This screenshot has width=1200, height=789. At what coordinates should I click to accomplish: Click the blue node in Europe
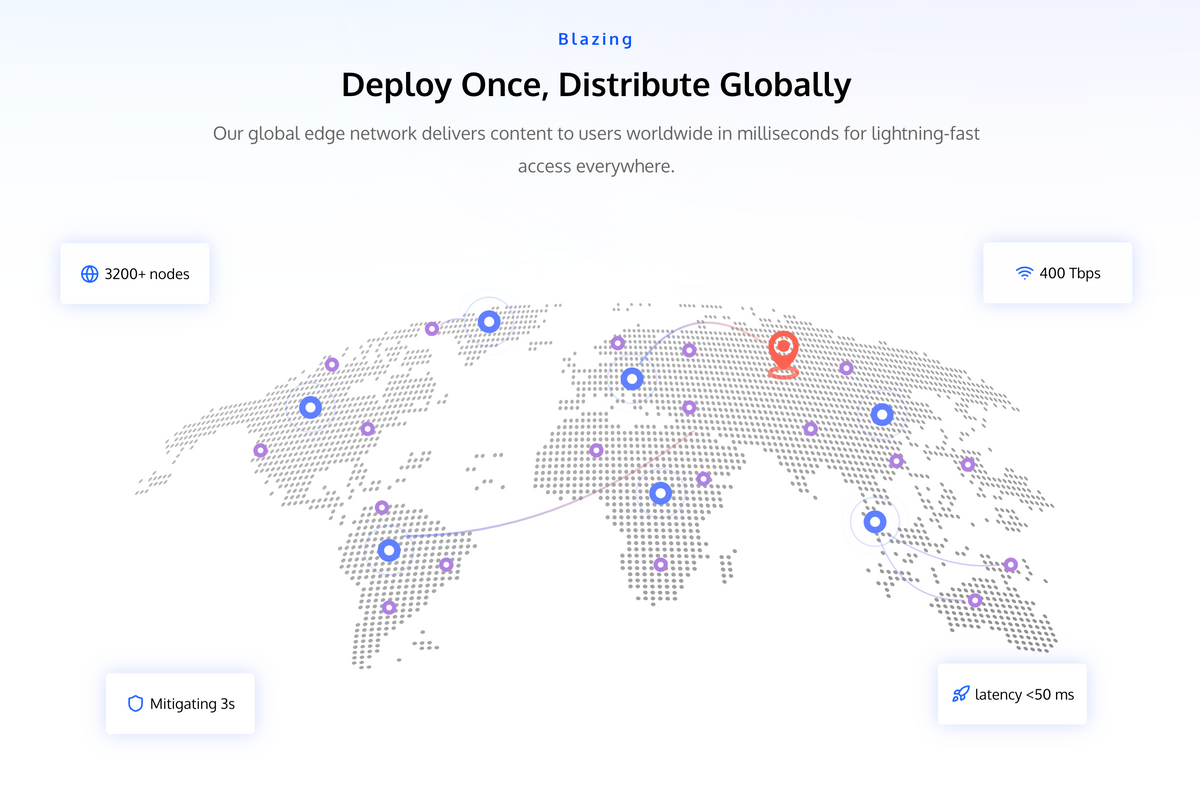coord(631,379)
